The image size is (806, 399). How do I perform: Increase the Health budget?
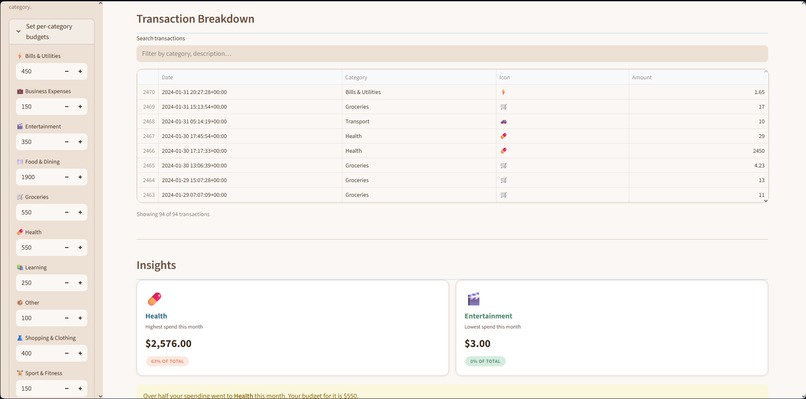[80, 247]
